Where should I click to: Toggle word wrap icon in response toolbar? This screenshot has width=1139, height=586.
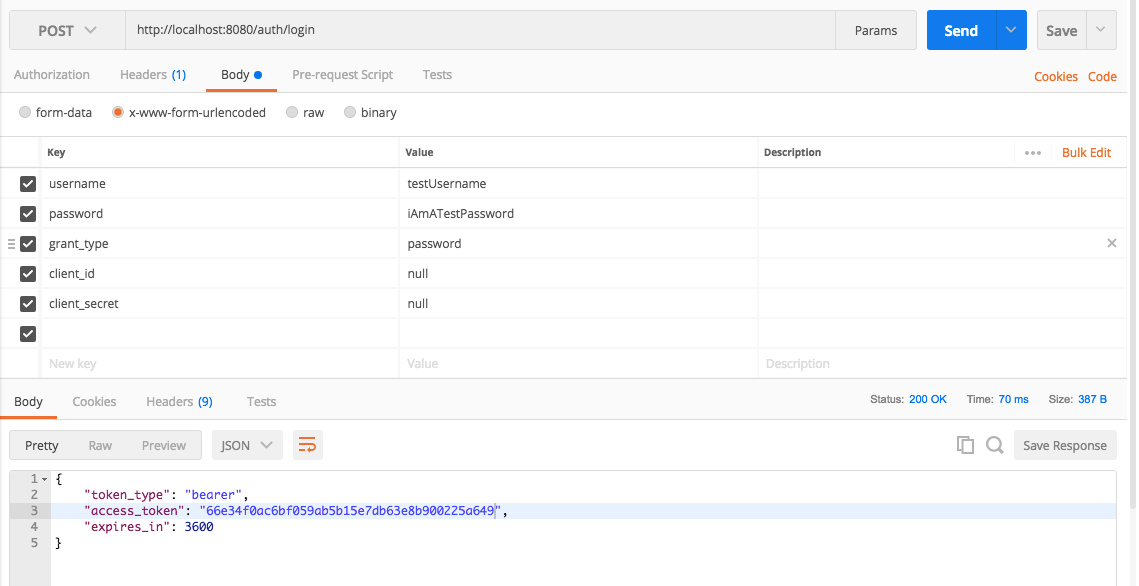click(x=308, y=445)
